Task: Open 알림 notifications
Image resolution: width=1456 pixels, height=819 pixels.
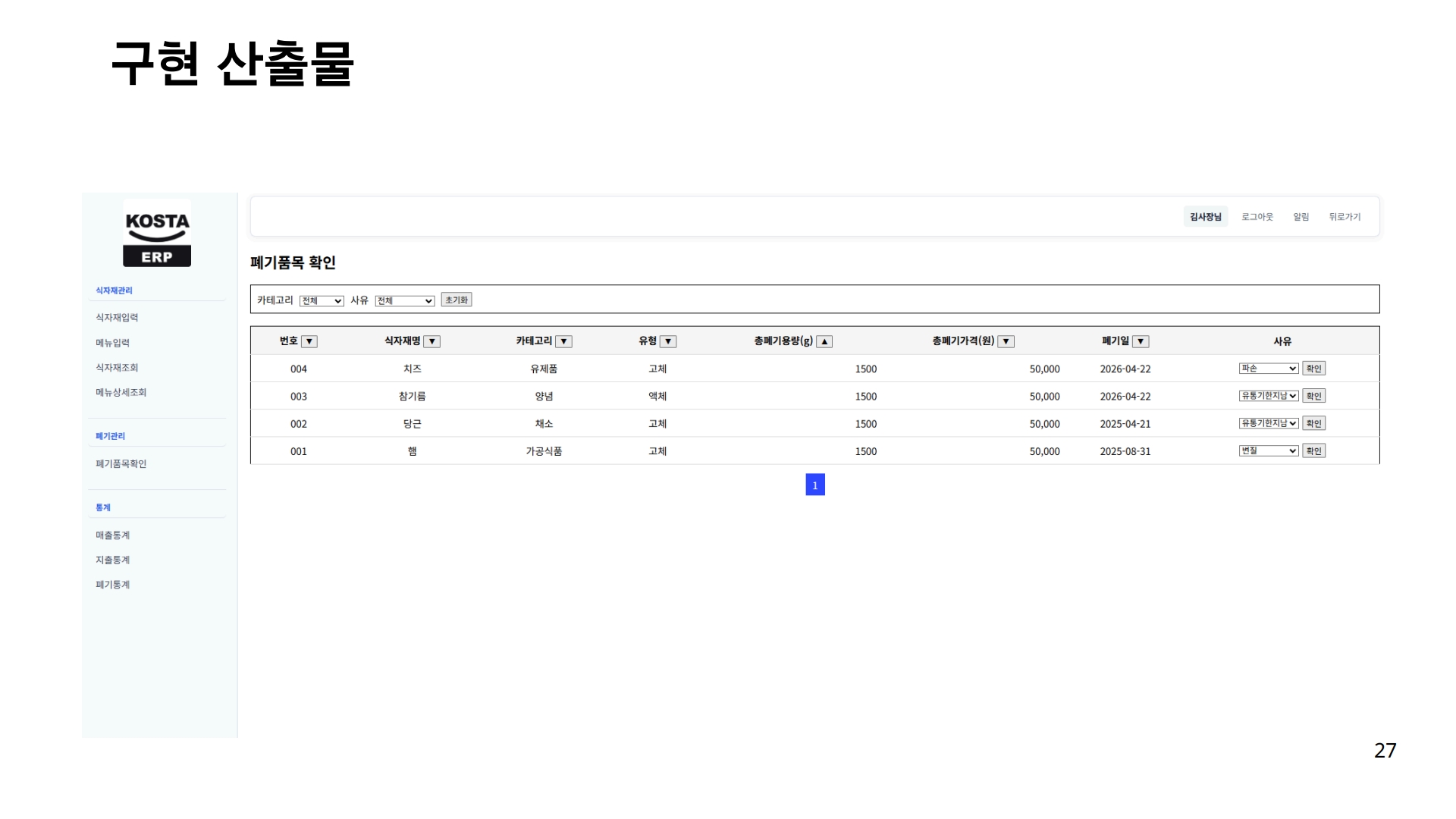Action: pyautogui.click(x=1301, y=217)
